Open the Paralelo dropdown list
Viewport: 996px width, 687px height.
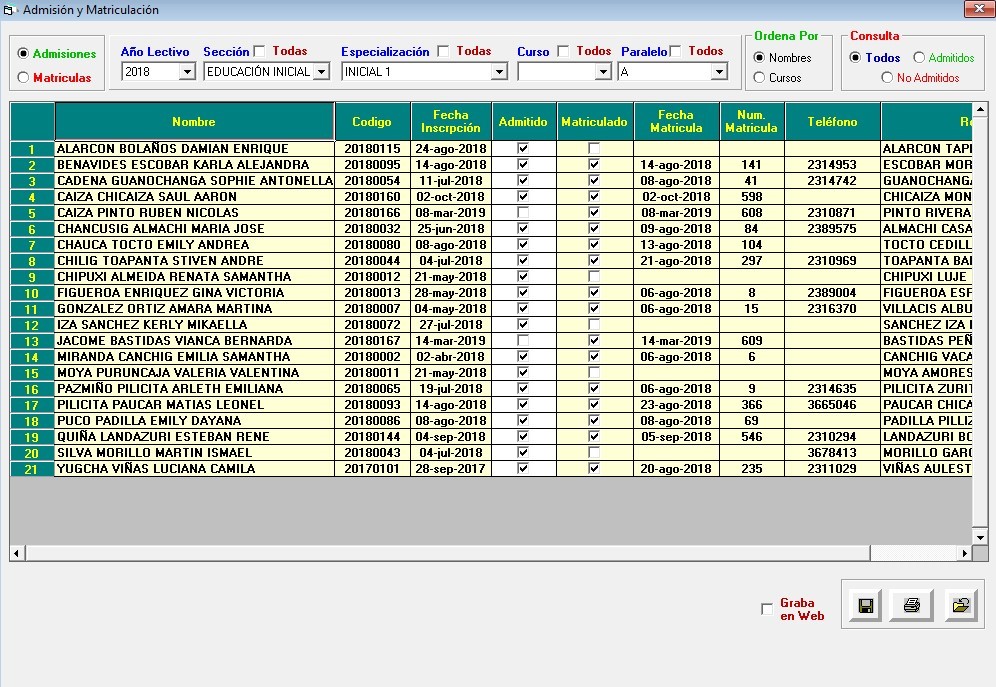(x=718, y=72)
